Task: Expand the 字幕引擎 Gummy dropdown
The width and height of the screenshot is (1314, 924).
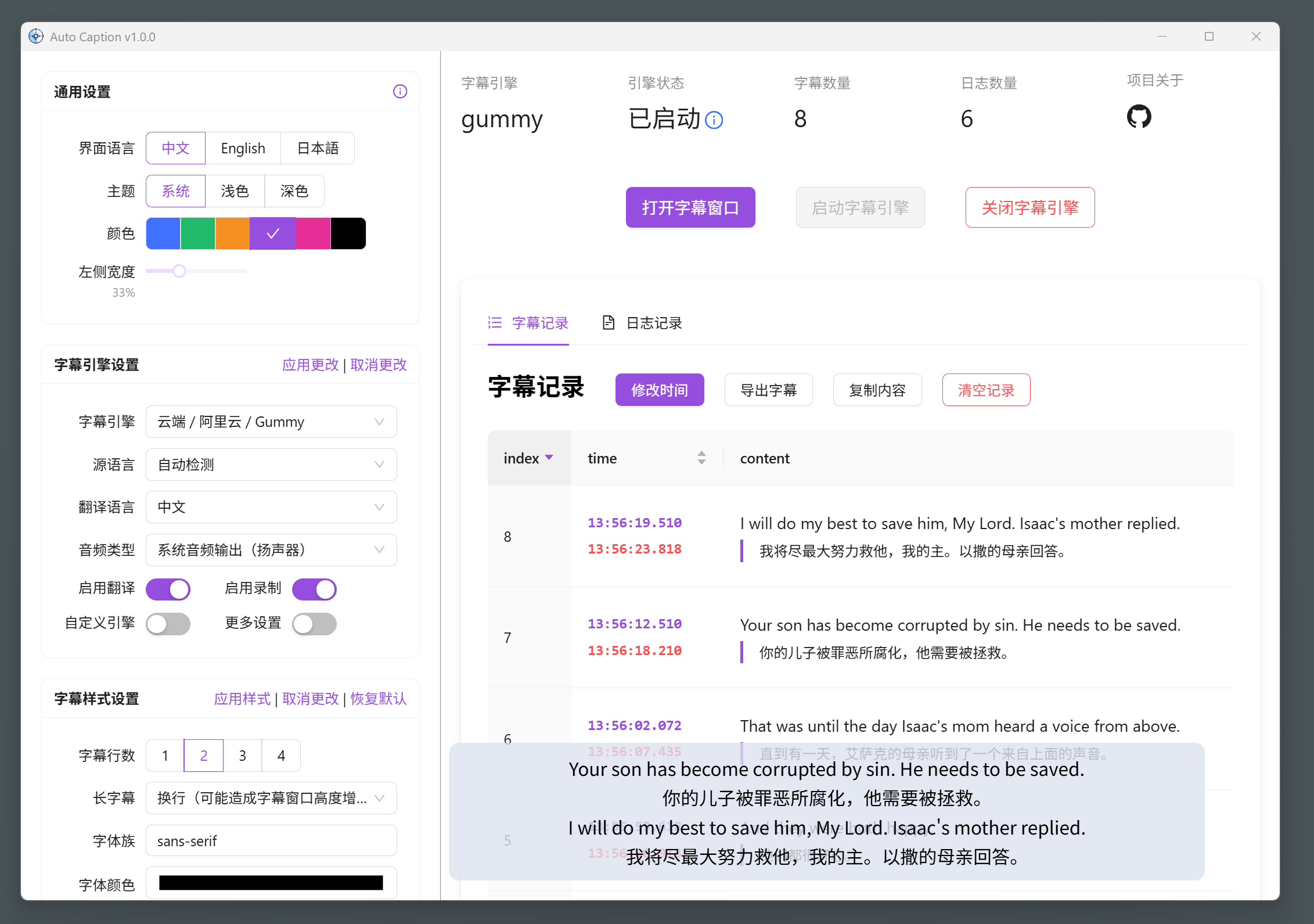Action: 271,422
